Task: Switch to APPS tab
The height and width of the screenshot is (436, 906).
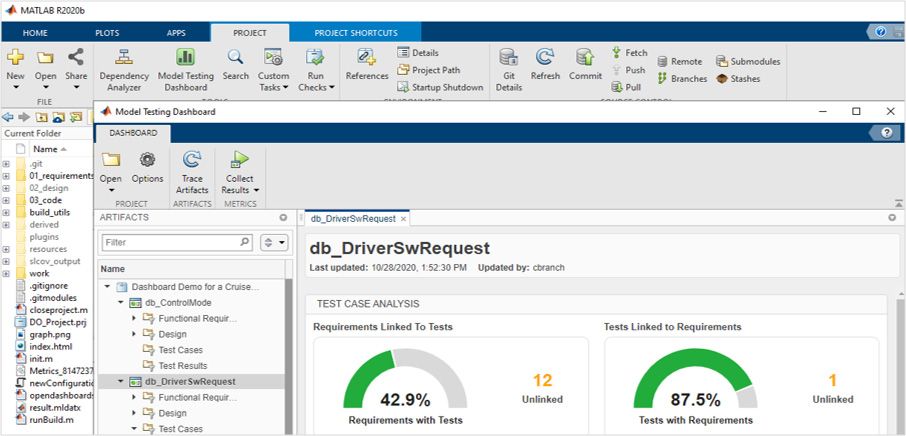Action: 176,33
